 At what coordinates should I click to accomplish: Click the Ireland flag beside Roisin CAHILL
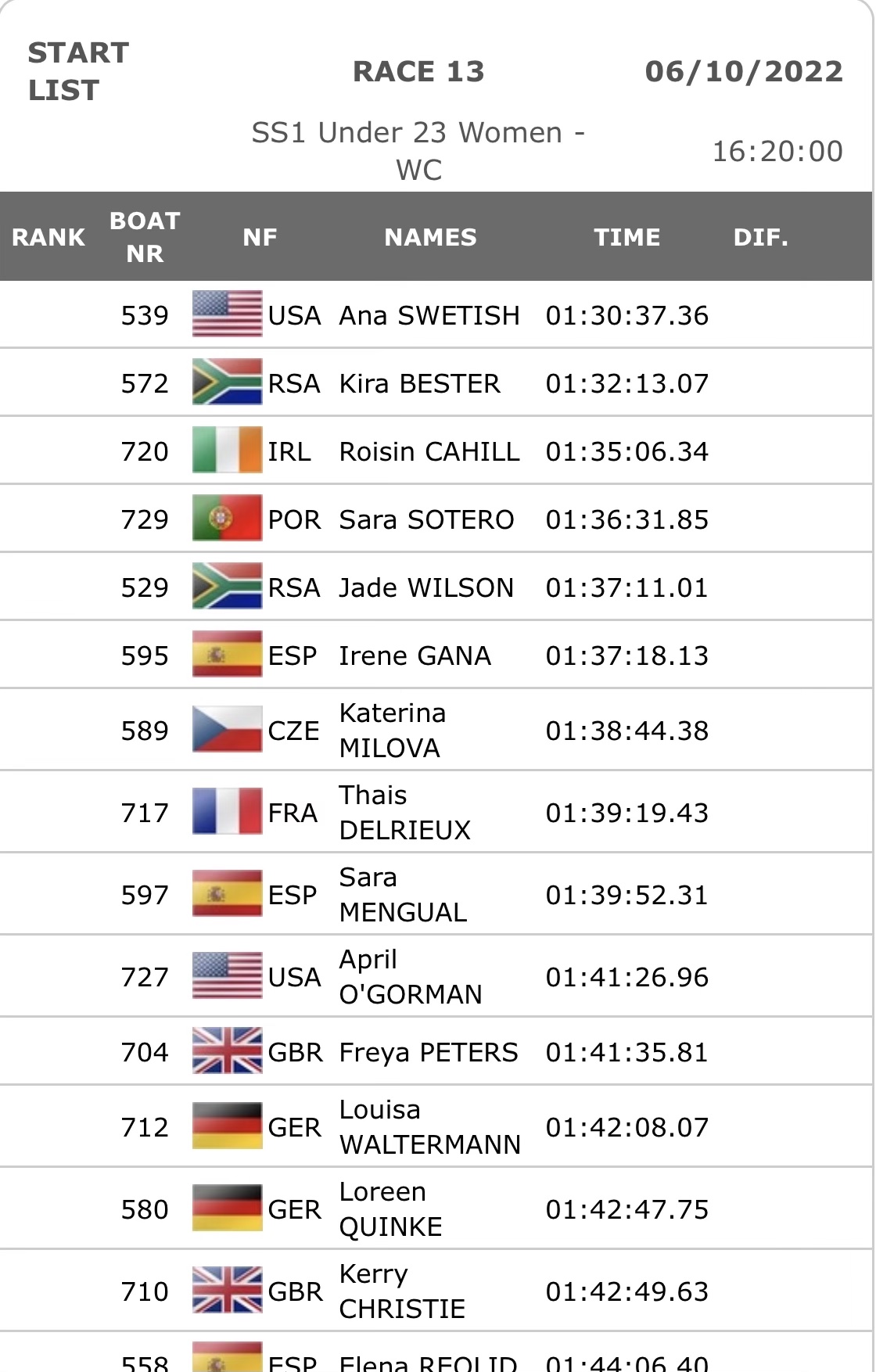227,451
